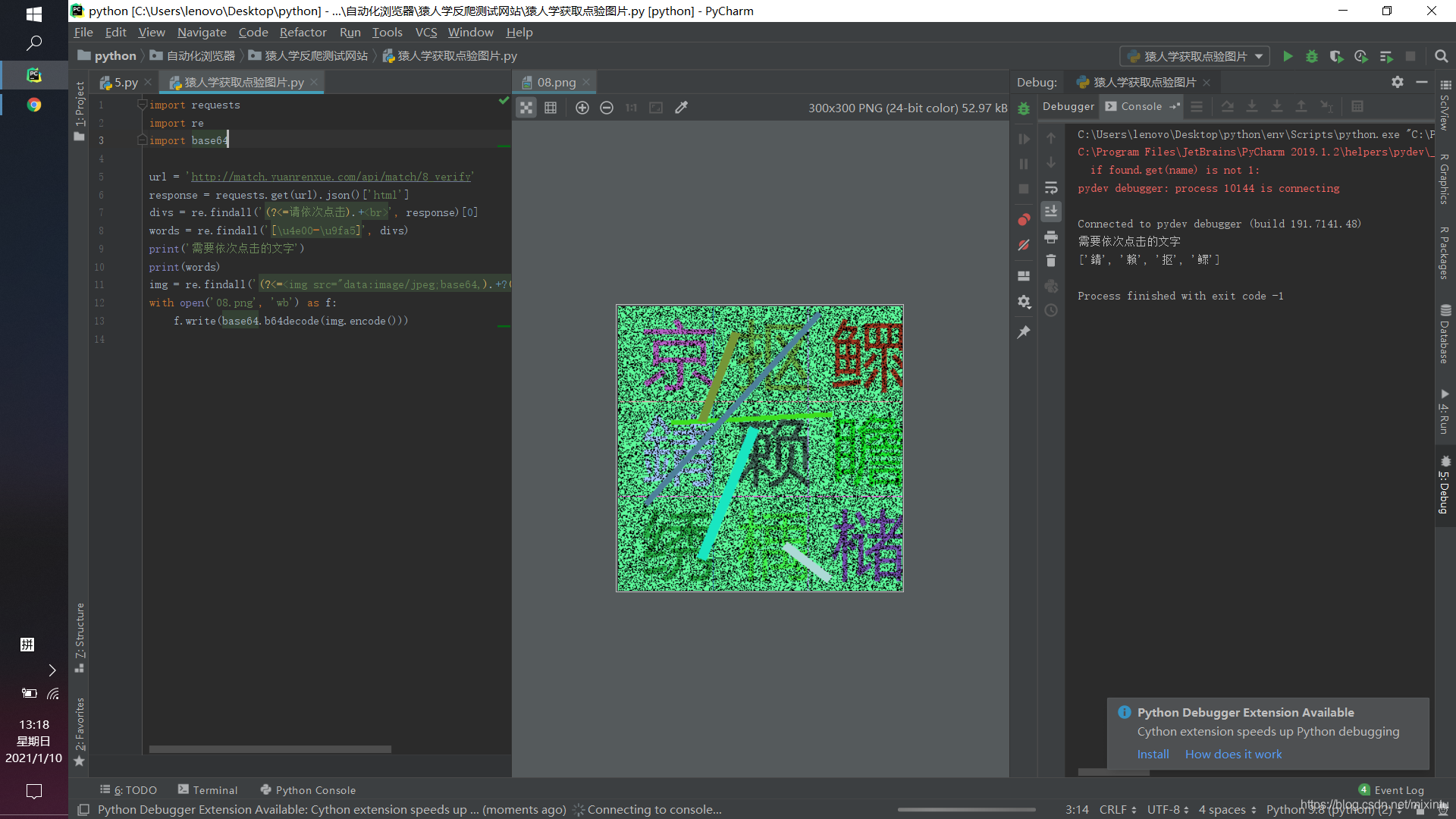The height and width of the screenshot is (819, 1456).
Task: Zoom out on 08.png image
Action: (x=607, y=108)
